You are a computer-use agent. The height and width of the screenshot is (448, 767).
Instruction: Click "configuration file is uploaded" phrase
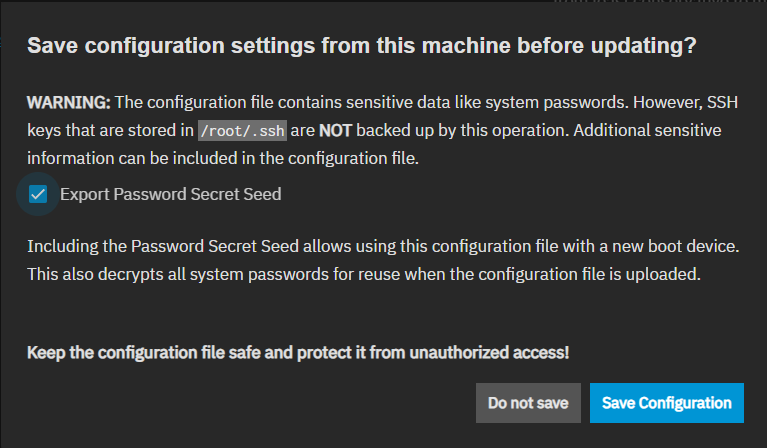610,274
